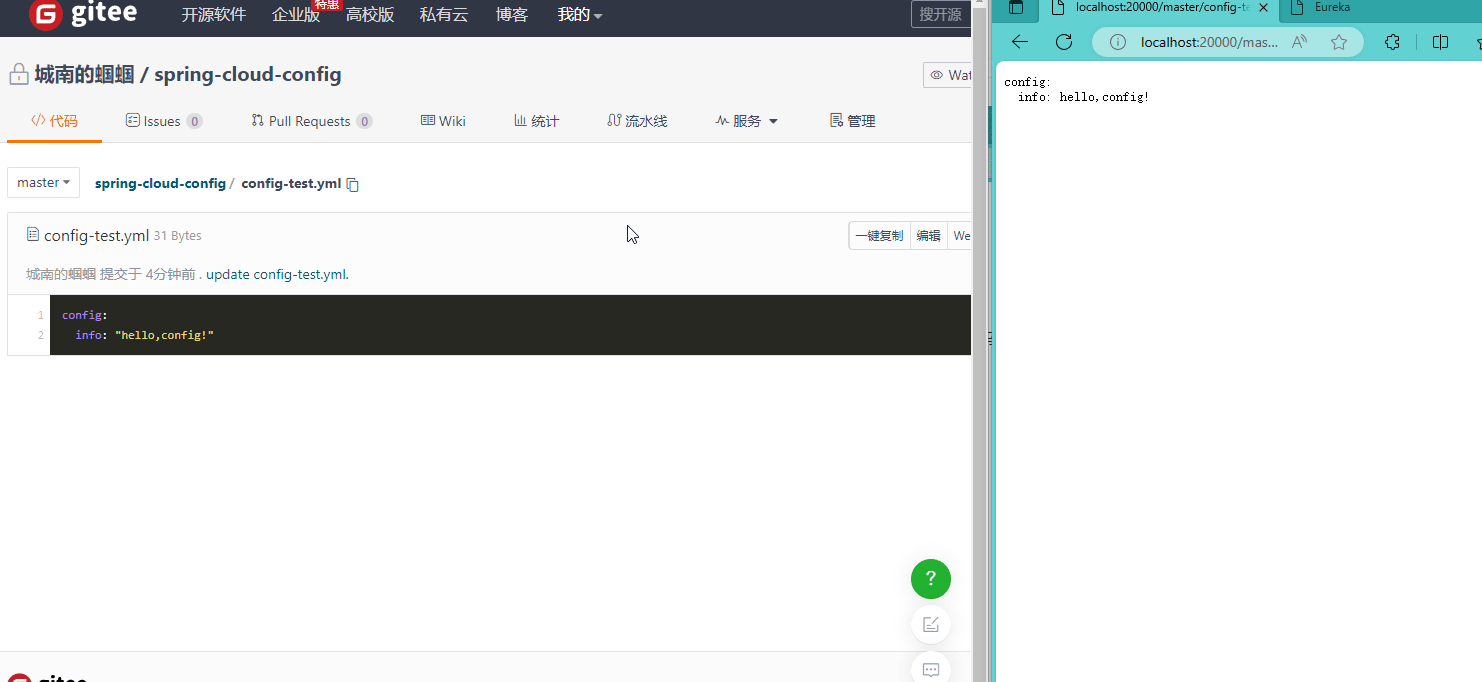
Task: Open the 流水线 tab
Action: [637, 121]
